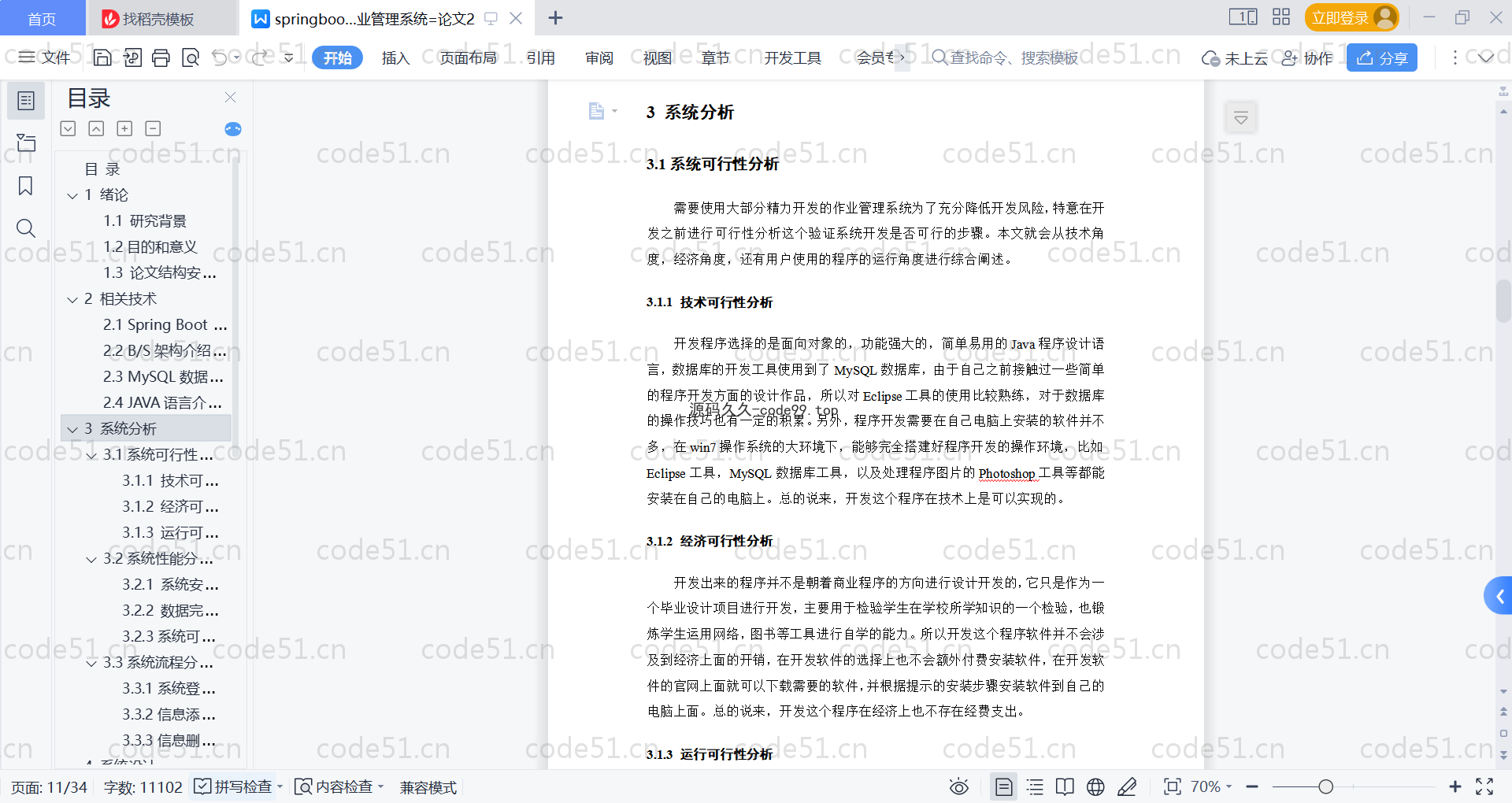Select the 开发工具 ribbon tab

(x=792, y=57)
